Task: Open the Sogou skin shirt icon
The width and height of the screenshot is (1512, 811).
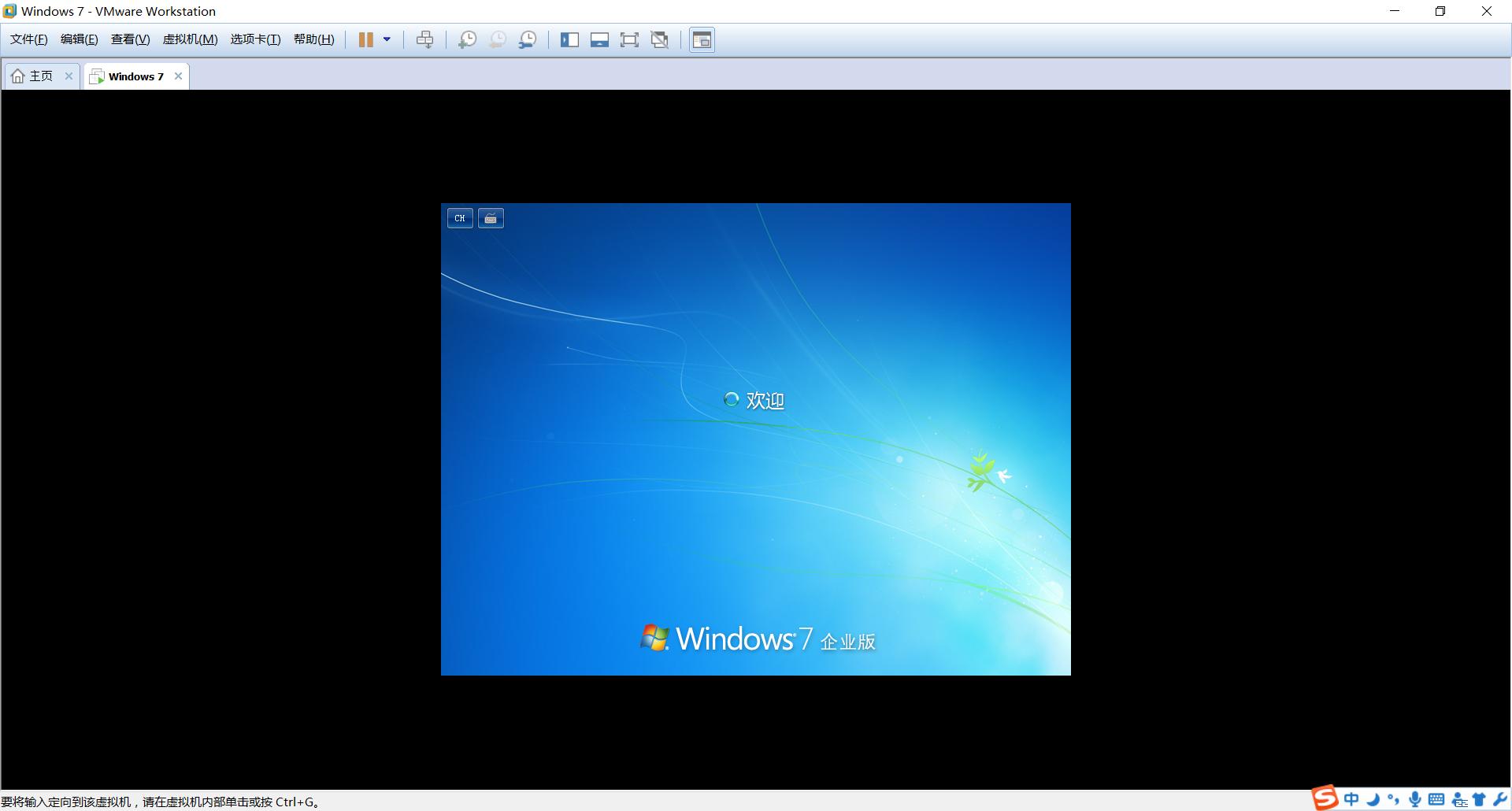Action: point(1479,800)
